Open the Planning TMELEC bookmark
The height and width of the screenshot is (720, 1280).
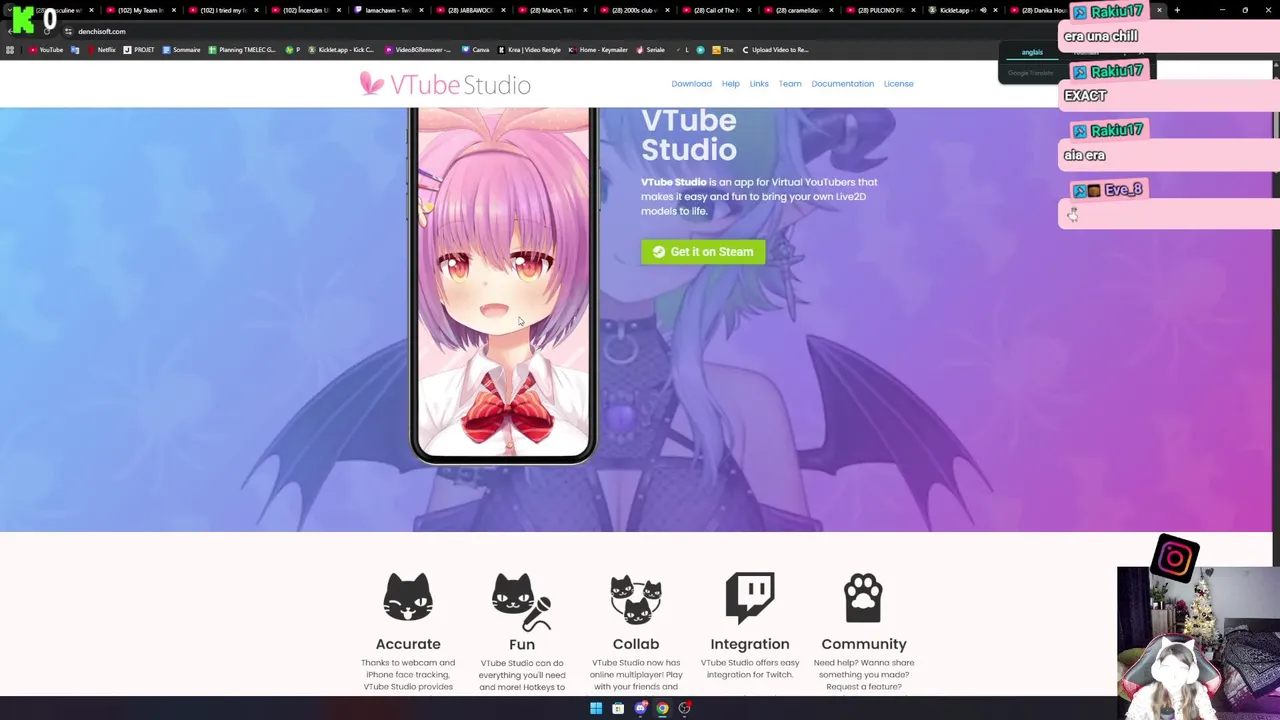[242, 50]
